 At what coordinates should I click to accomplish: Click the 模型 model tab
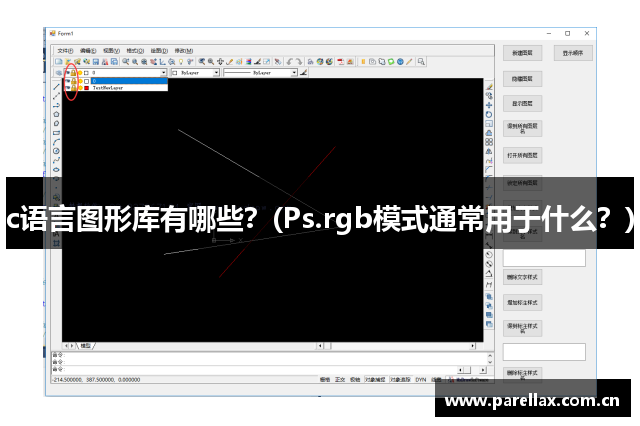pyautogui.click(x=85, y=346)
